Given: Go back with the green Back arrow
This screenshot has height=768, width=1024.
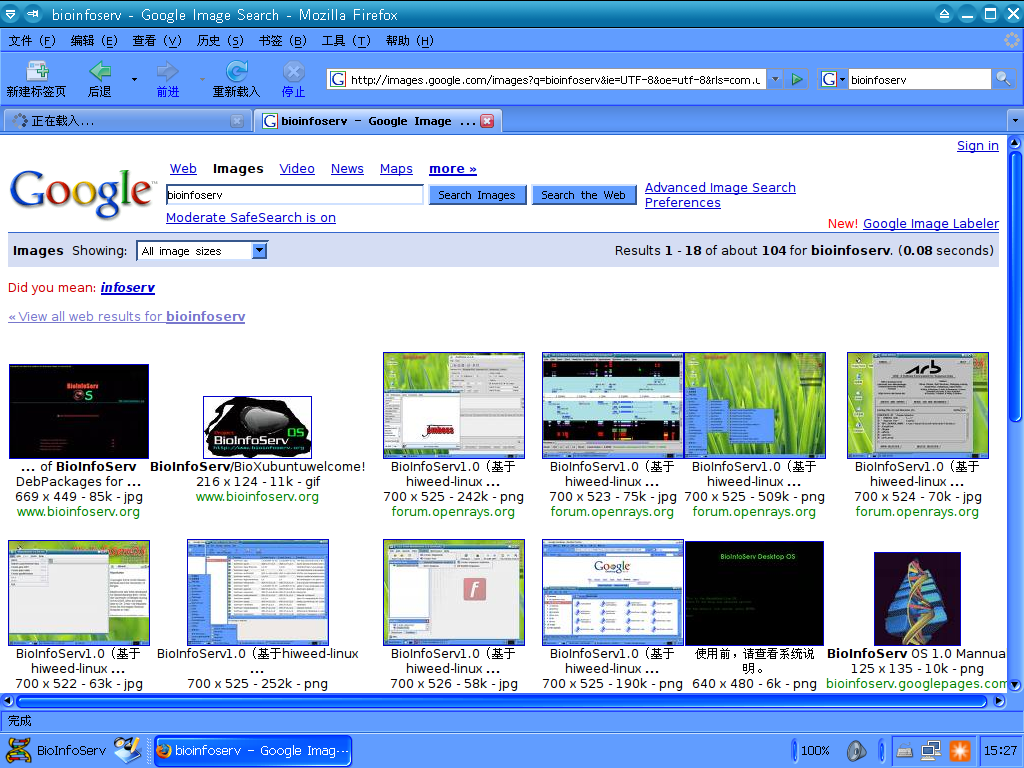Looking at the screenshot, I should (x=100, y=71).
